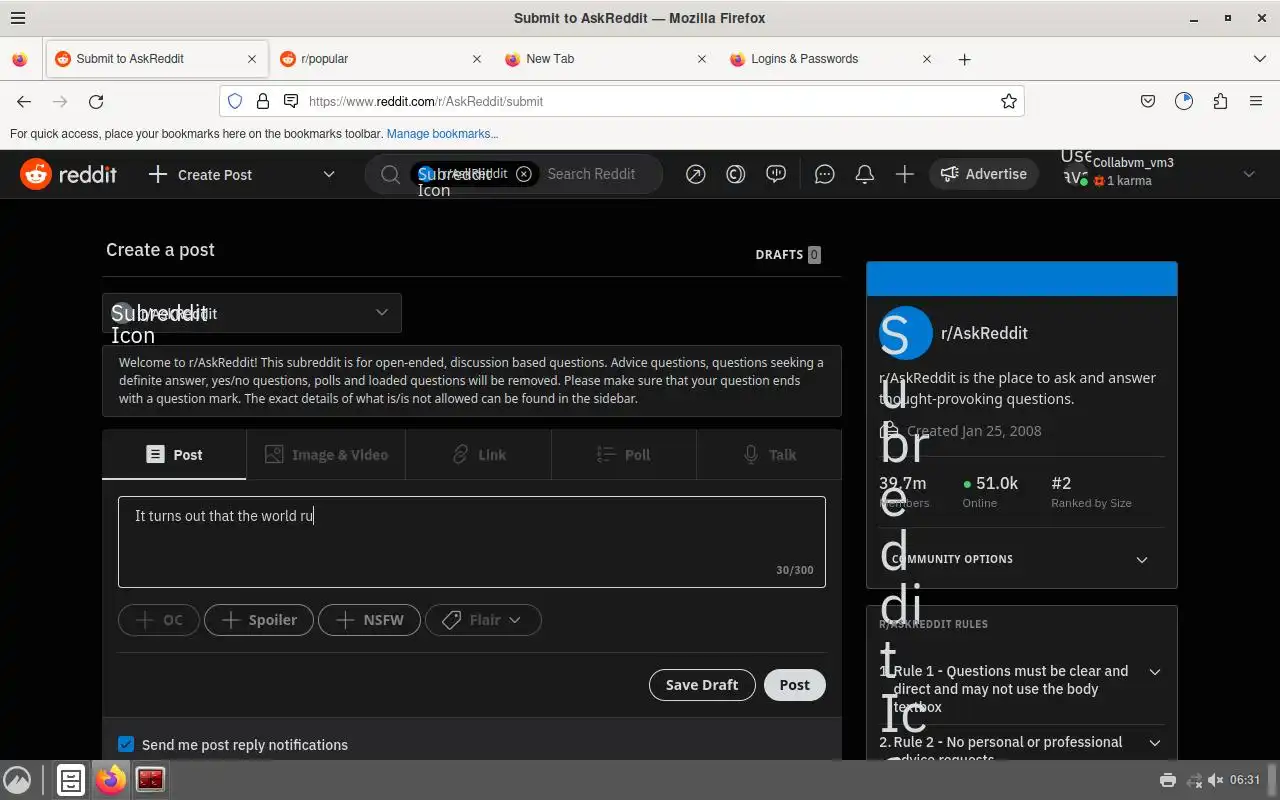Select the Image & Video tab
Screen dimensions: 1280x800
[x=326, y=454]
